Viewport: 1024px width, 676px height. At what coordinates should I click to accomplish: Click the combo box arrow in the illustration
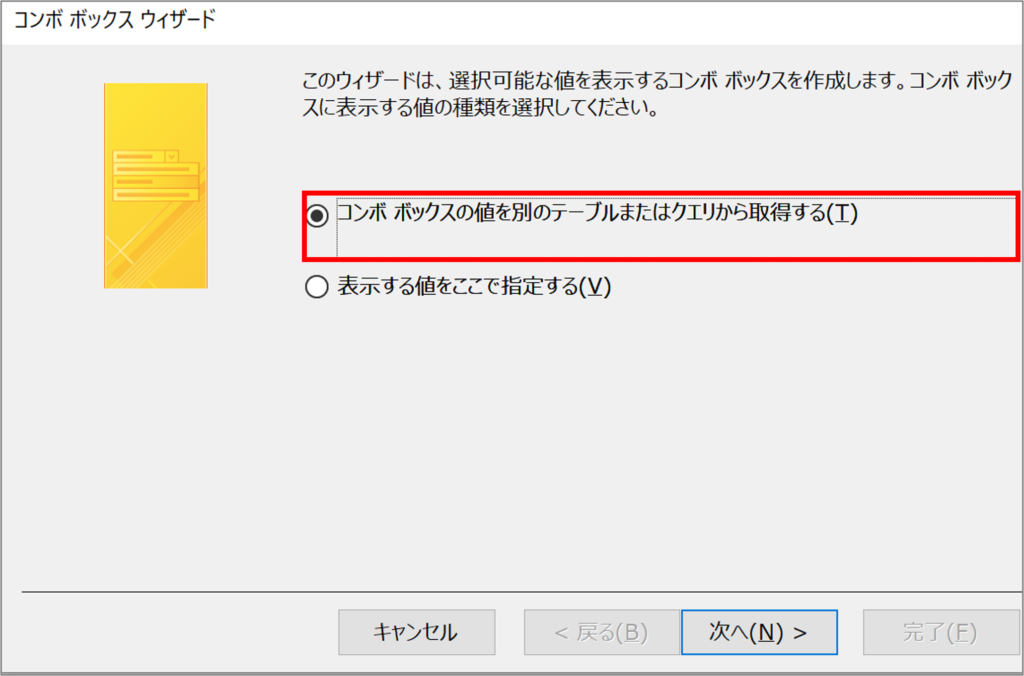click(x=172, y=156)
